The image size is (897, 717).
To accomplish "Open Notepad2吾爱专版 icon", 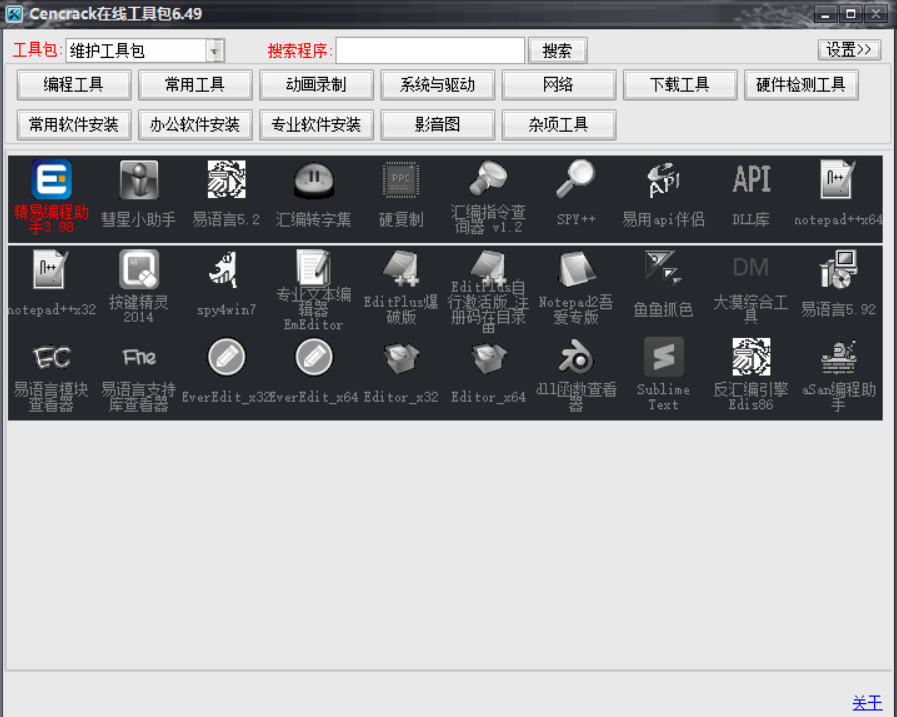I will coord(575,269).
